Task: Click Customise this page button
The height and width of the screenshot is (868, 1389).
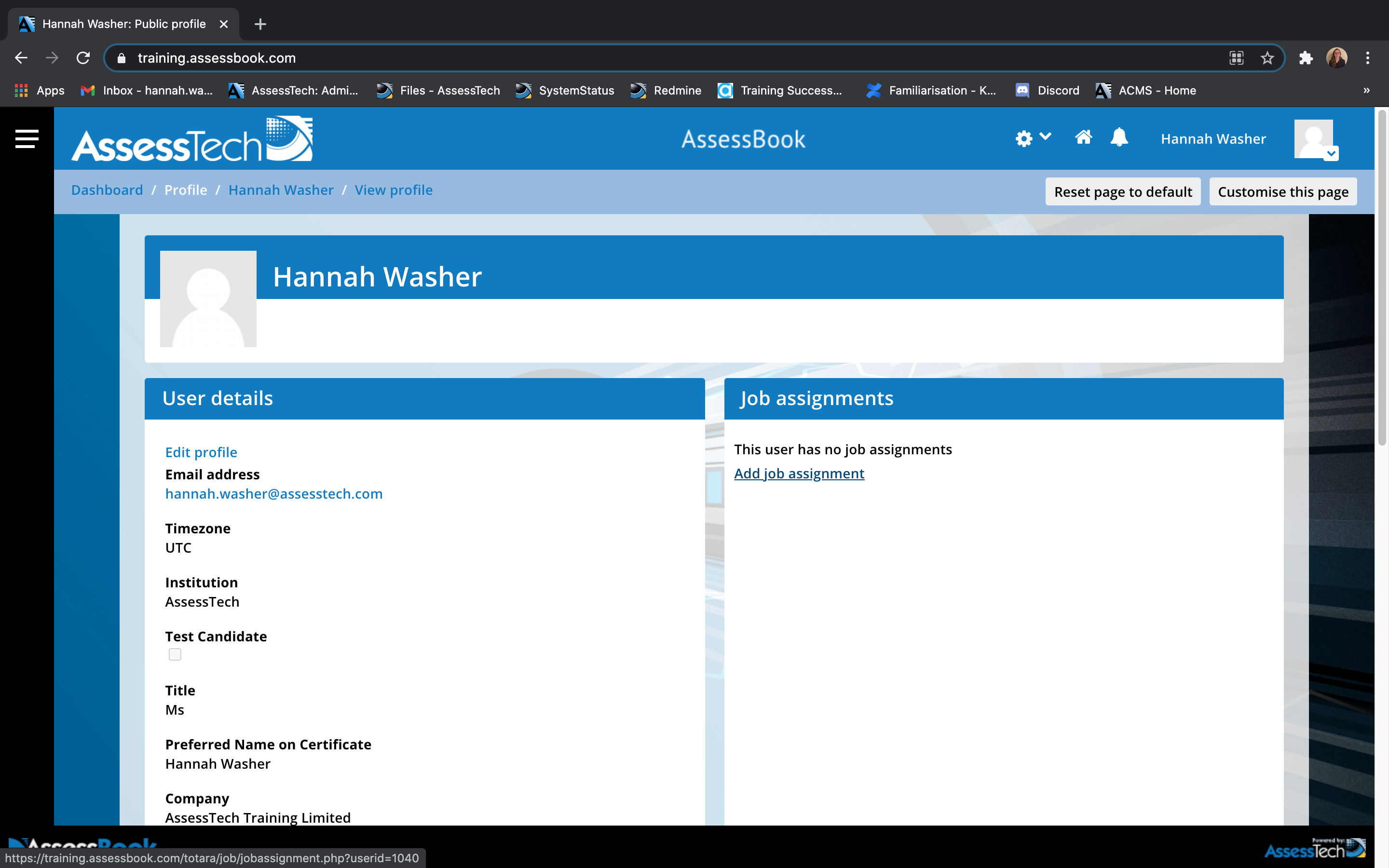Action: point(1283,192)
